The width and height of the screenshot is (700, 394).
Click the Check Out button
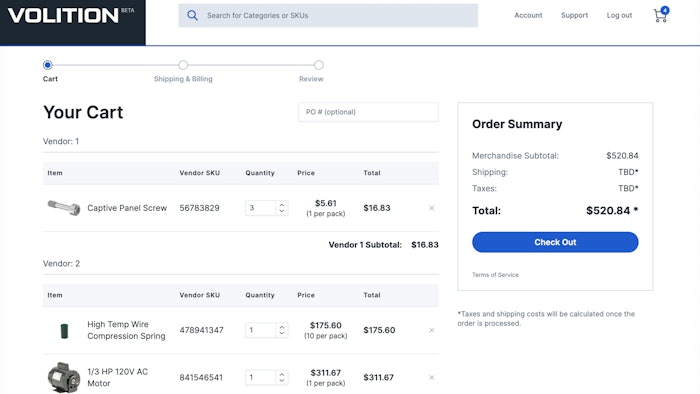(x=555, y=242)
